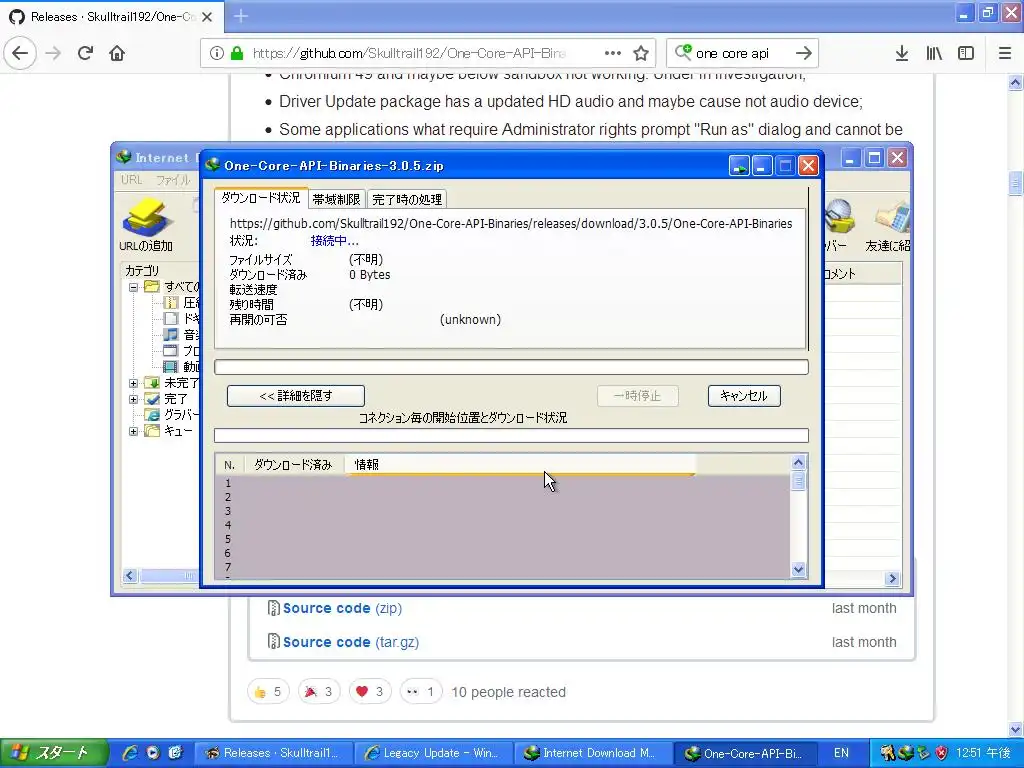Launch Internet Explorer from quick launch
The width and height of the screenshot is (1024, 768).
pyautogui.click(x=131, y=752)
